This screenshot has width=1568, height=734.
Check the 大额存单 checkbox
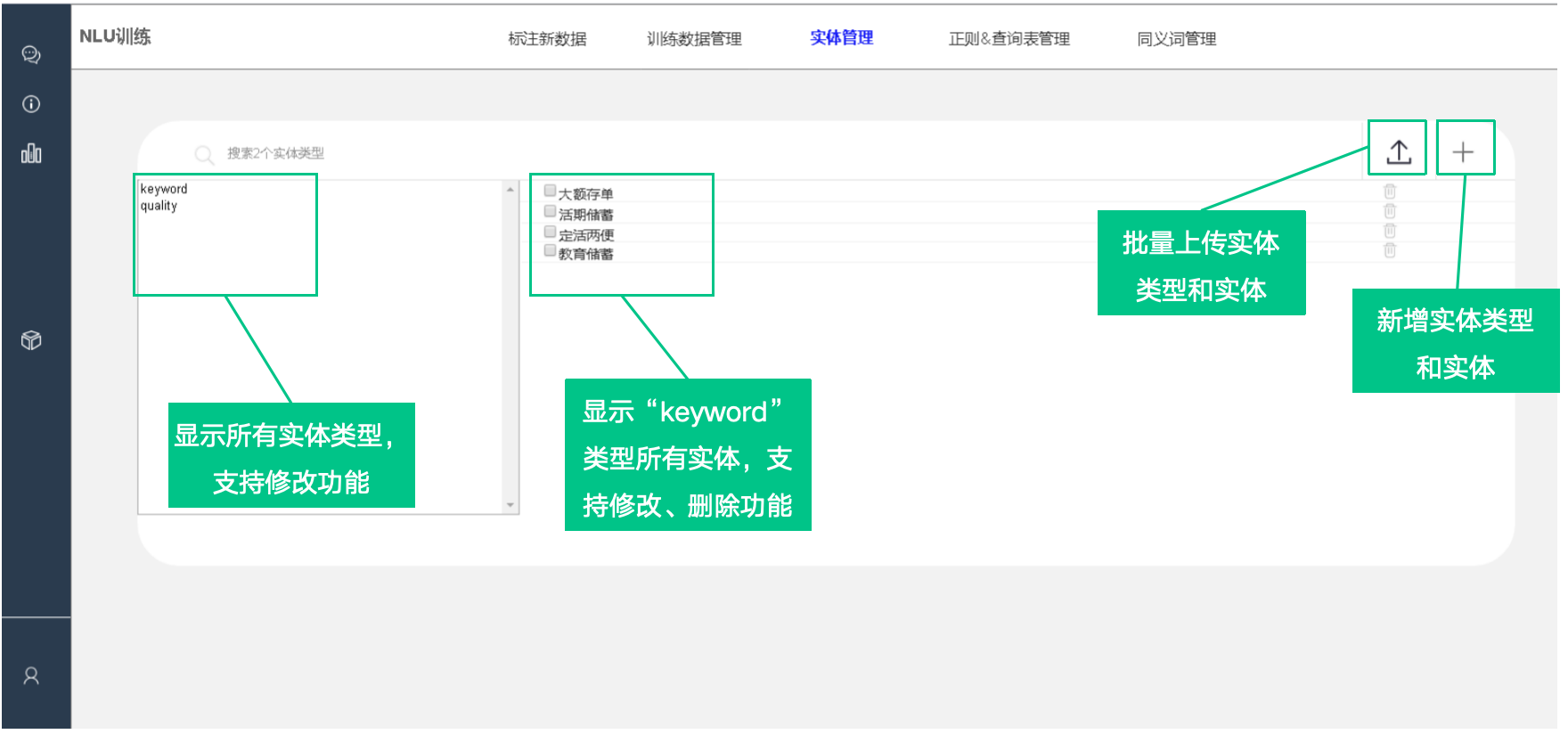pos(550,191)
